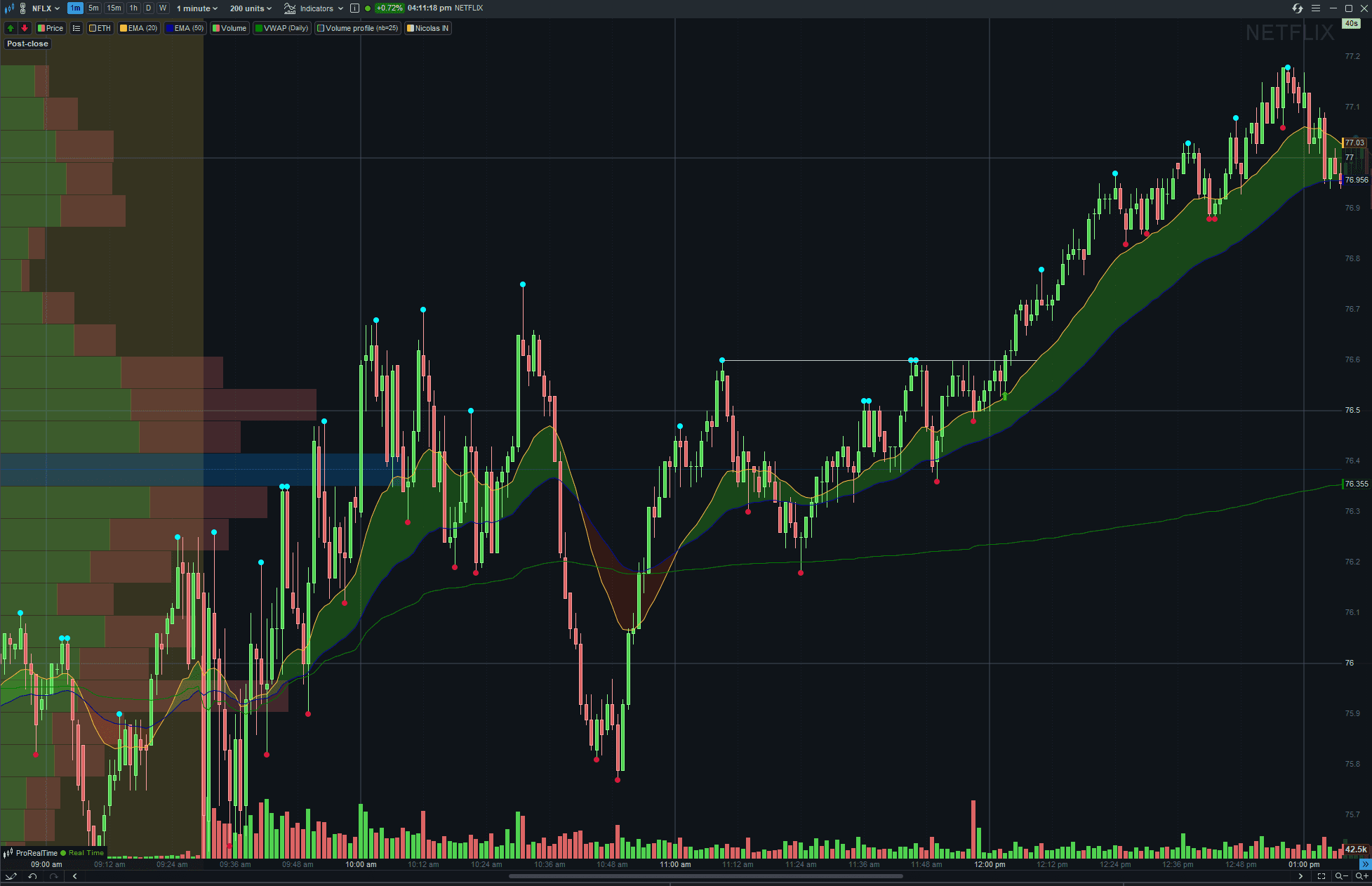Open the 200 units dropdown
The height and width of the screenshot is (886, 1372).
[x=251, y=8]
